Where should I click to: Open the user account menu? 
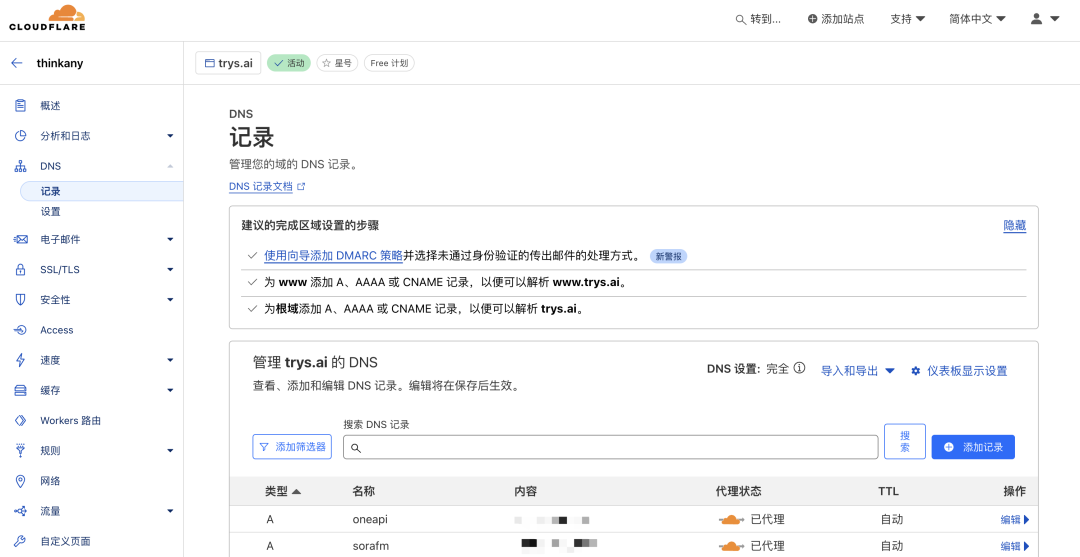[x=1044, y=19]
